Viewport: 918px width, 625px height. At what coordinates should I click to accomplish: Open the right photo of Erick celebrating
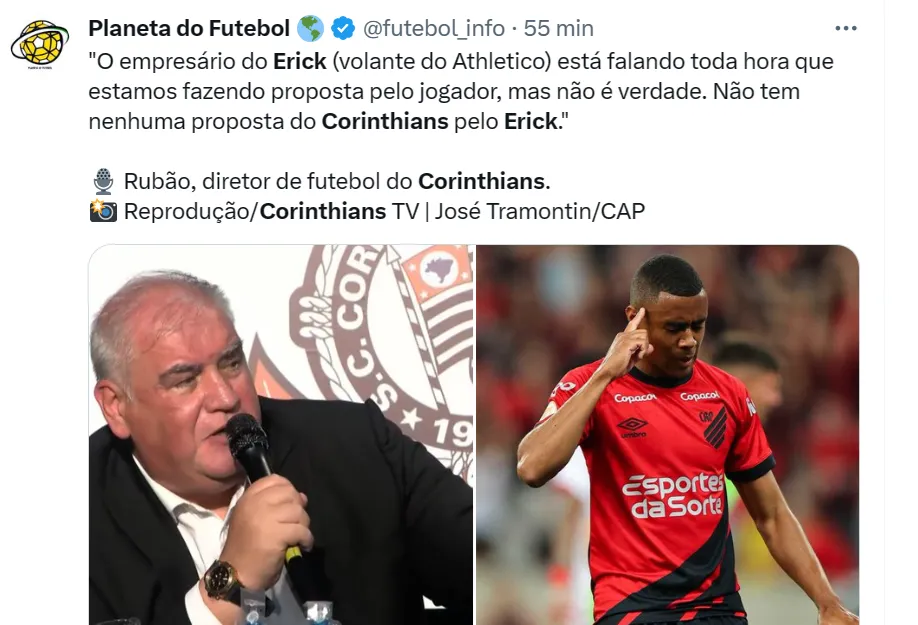coord(667,435)
